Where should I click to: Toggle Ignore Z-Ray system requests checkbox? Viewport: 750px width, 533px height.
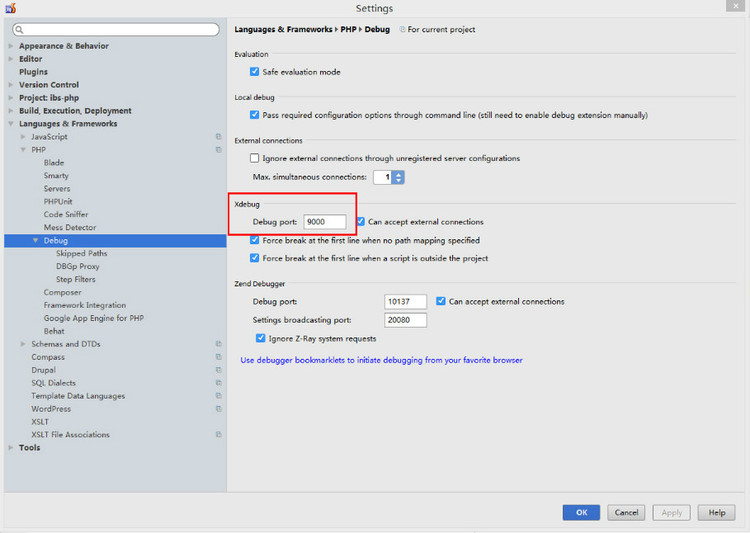click(261, 339)
